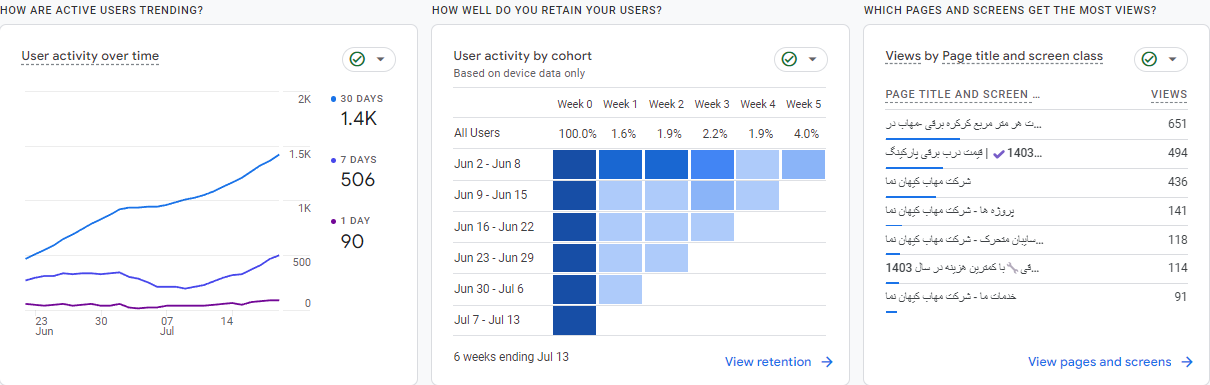Open dropdown arrow on User activity by cohort card
1210x385 pixels.
812,59
